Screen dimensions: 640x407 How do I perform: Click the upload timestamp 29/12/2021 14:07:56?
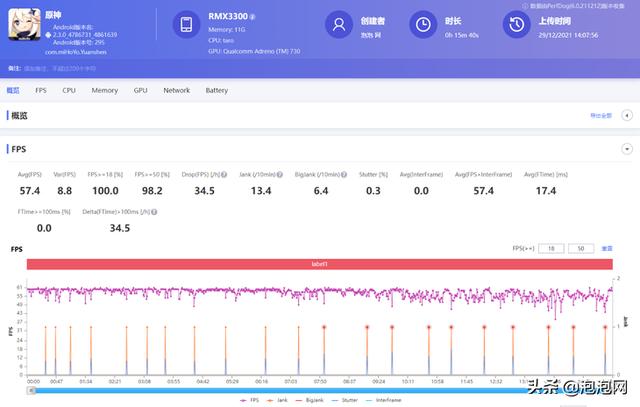point(568,35)
